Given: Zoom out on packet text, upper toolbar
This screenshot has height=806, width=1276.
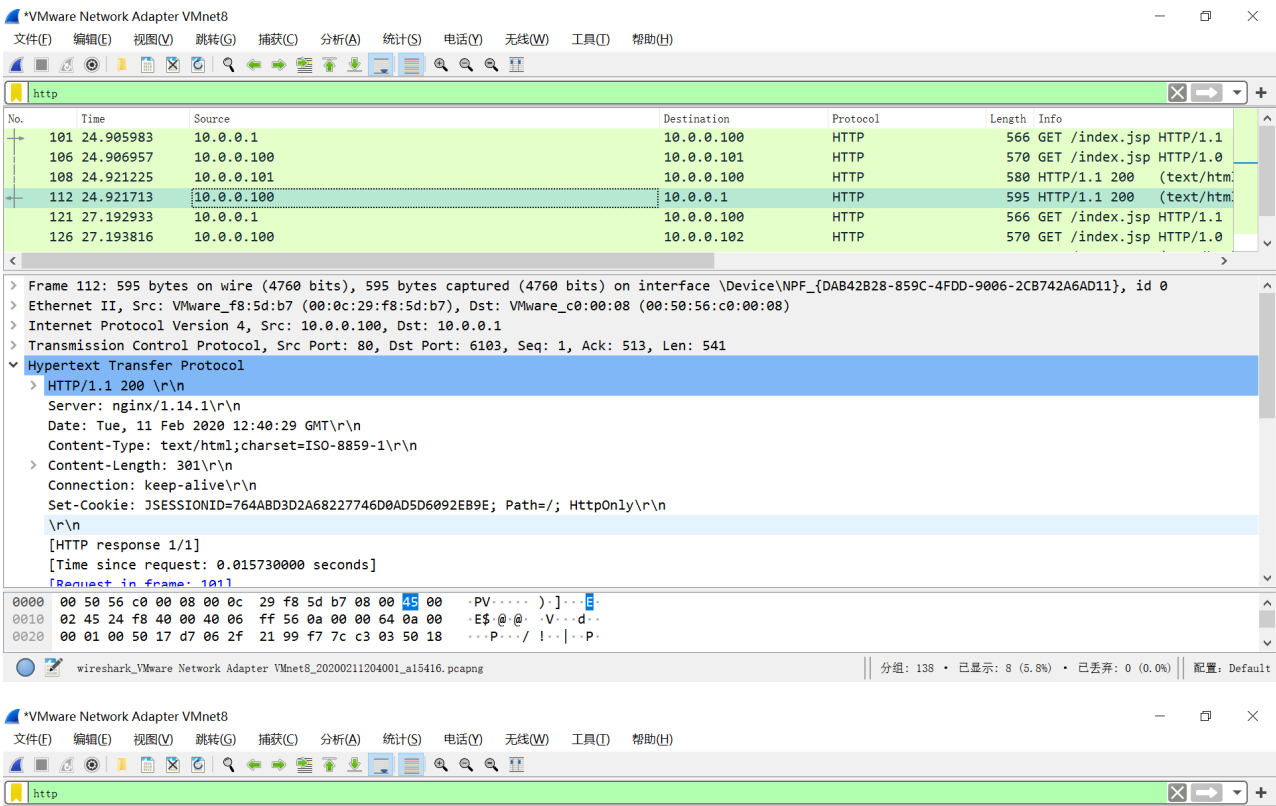Looking at the screenshot, I should coord(466,65).
